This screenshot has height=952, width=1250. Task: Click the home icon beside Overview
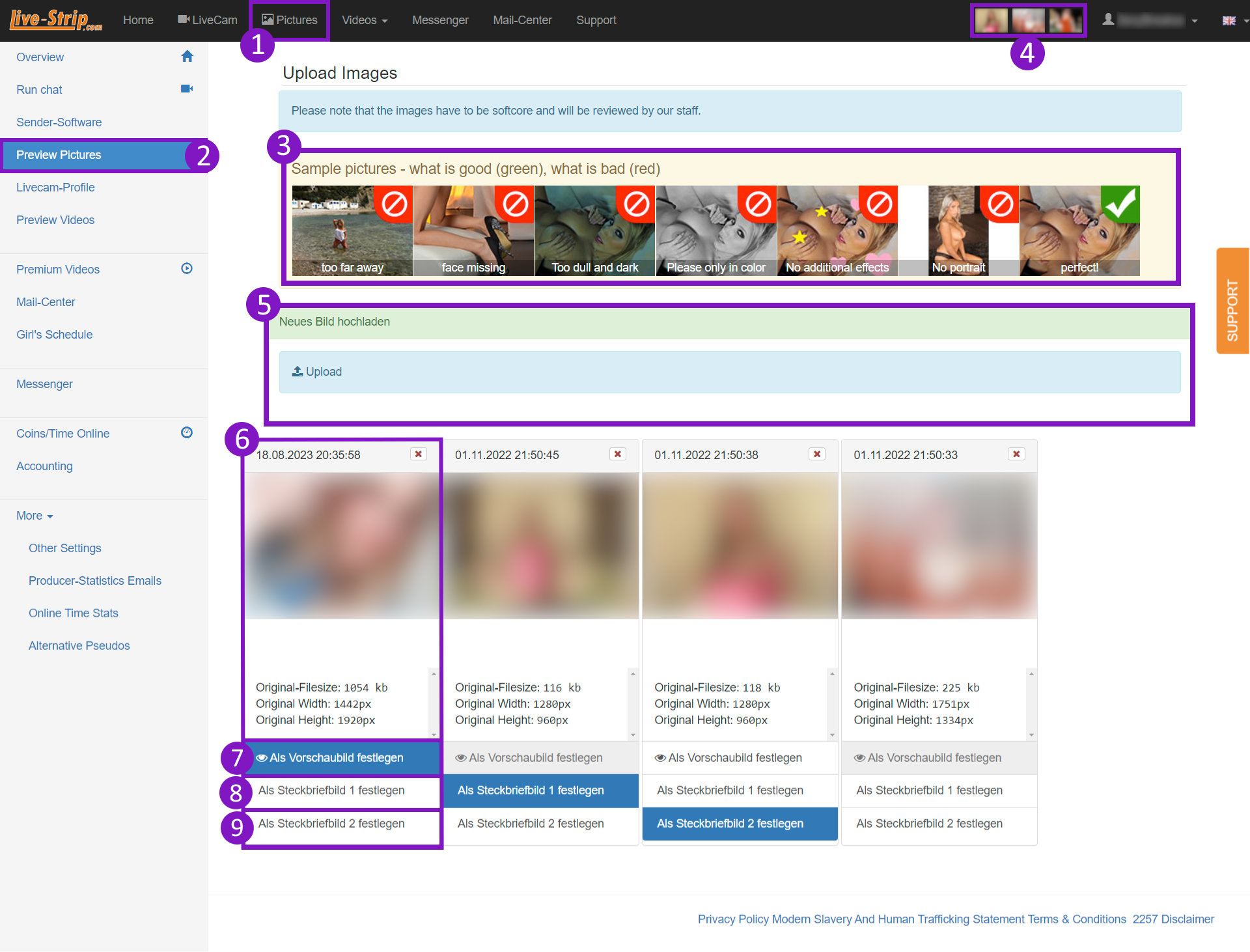187,57
